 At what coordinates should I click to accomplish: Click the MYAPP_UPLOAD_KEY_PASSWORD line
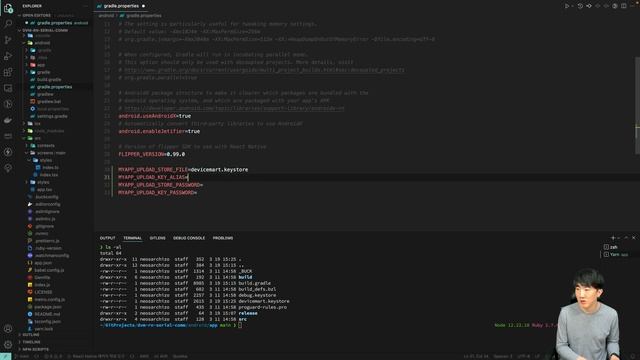coord(158,193)
